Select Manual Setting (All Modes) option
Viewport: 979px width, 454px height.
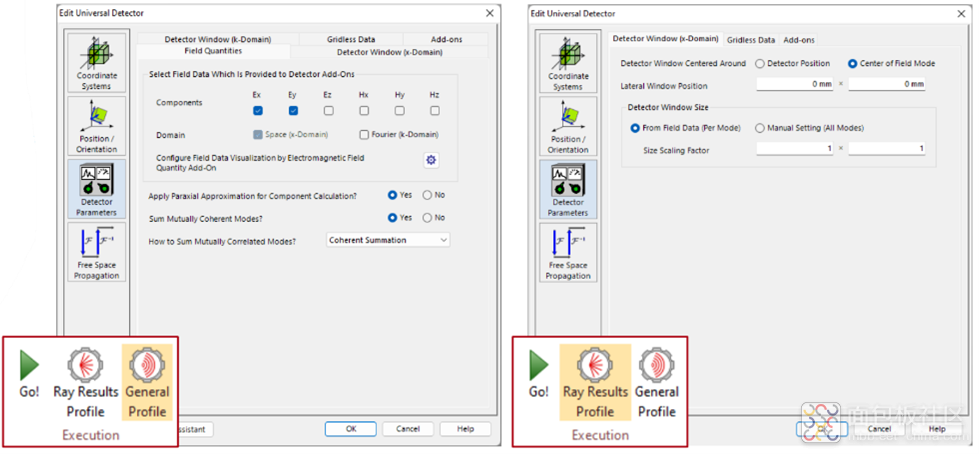coord(760,128)
